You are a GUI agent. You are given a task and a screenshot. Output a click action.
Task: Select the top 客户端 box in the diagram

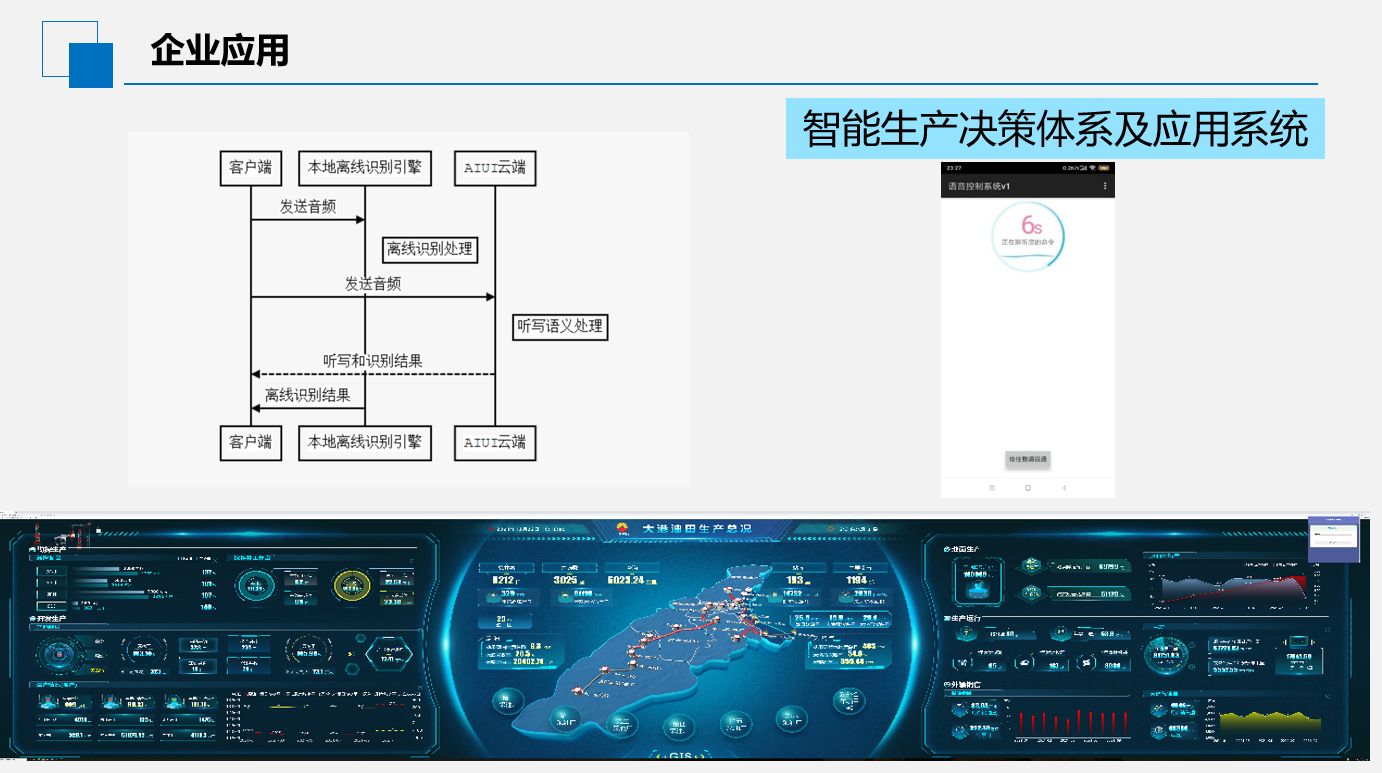click(x=250, y=167)
